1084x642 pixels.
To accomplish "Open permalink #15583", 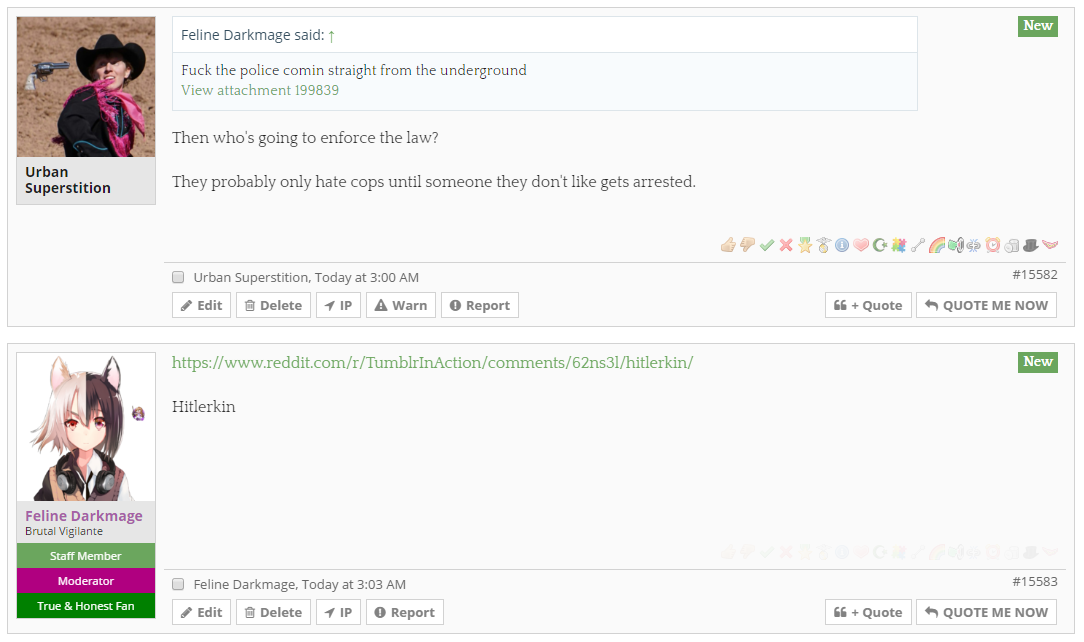I will click(1035, 581).
